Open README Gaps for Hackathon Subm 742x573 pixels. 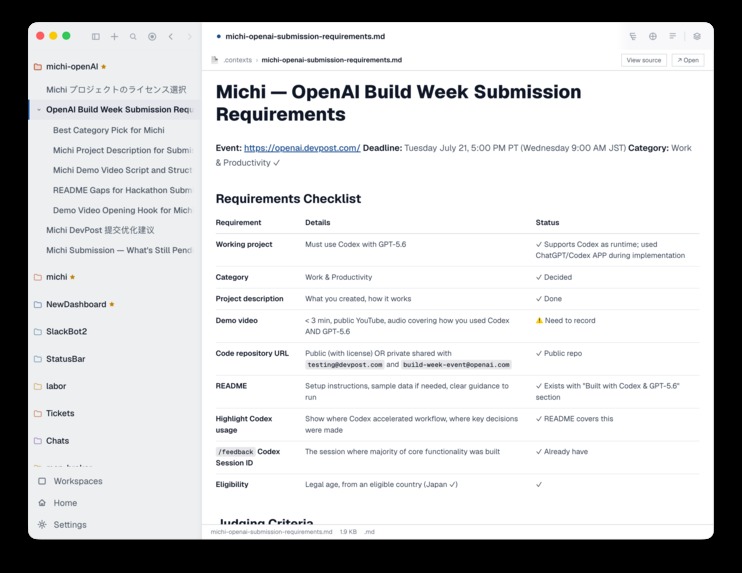click(x=122, y=190)
